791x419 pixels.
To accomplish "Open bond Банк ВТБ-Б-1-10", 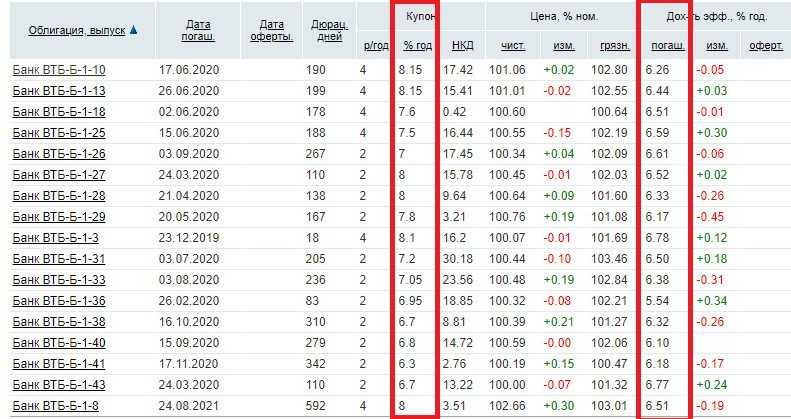I will (59, 69).
